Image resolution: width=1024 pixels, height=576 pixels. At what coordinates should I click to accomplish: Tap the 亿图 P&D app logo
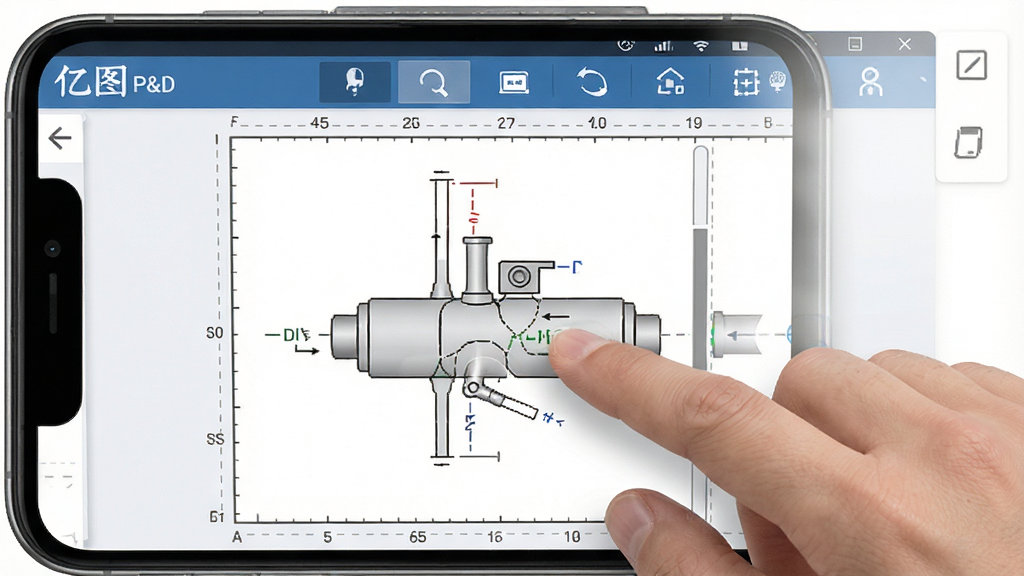coord(115,82)
